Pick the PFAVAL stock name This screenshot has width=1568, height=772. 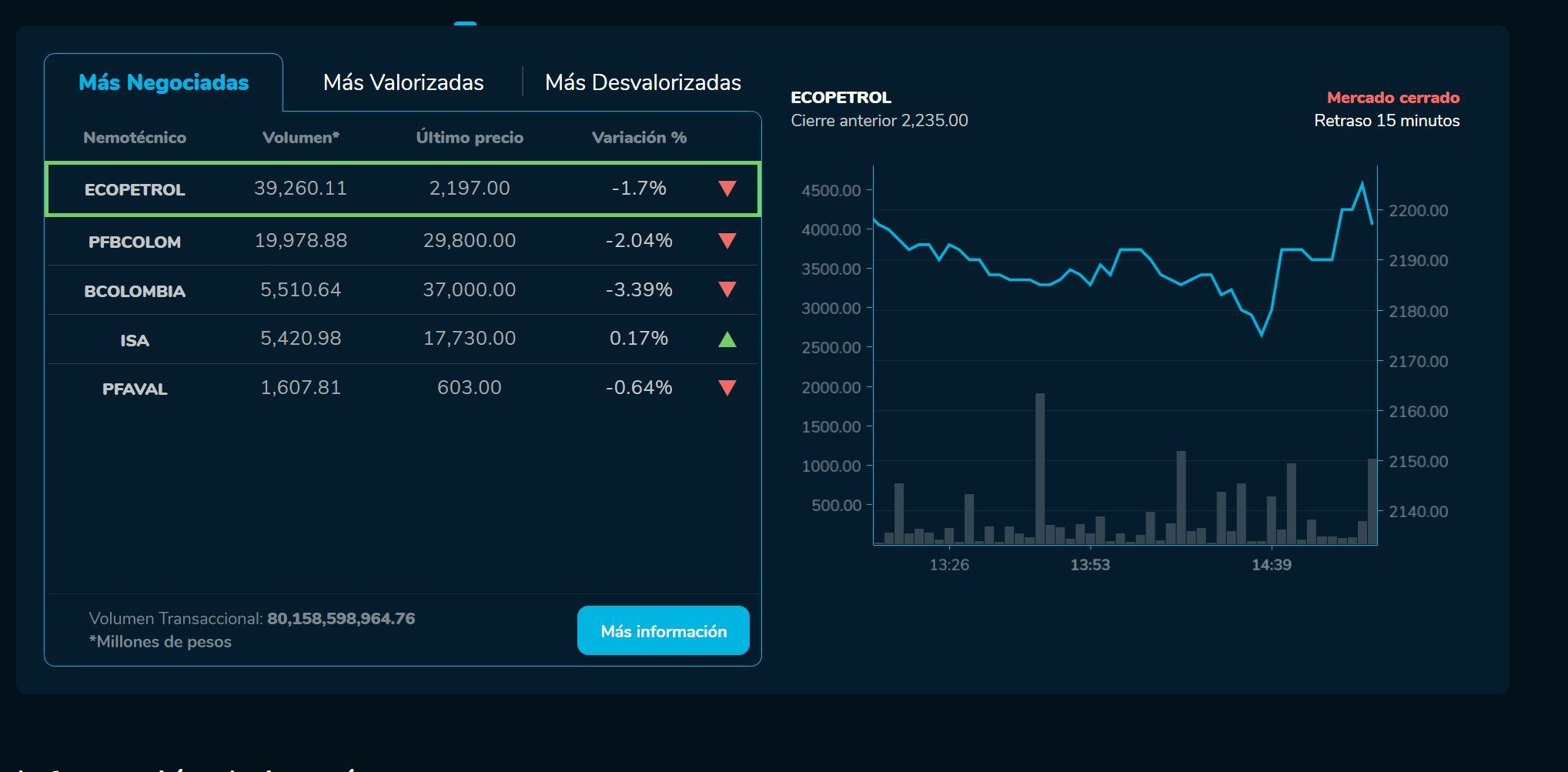tap(135, 389)
